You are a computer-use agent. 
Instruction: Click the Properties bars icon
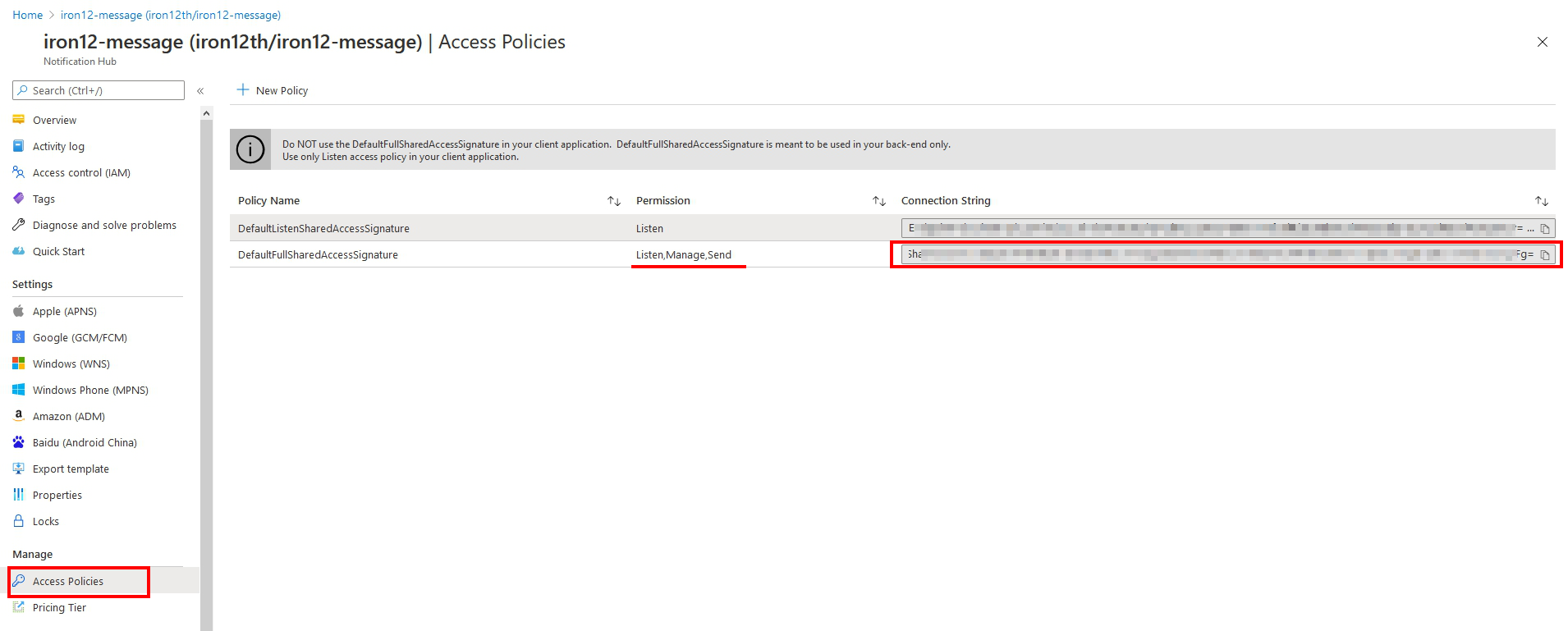pyautogui.click(x=18, y=495)
